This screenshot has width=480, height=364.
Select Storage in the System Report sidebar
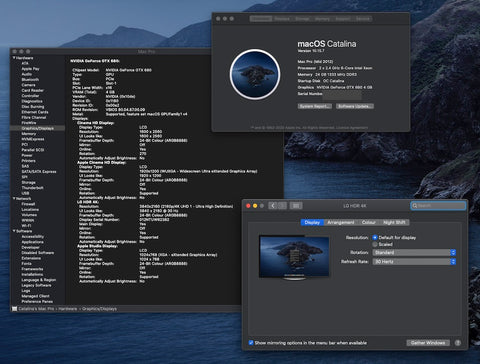coord(28,182)
